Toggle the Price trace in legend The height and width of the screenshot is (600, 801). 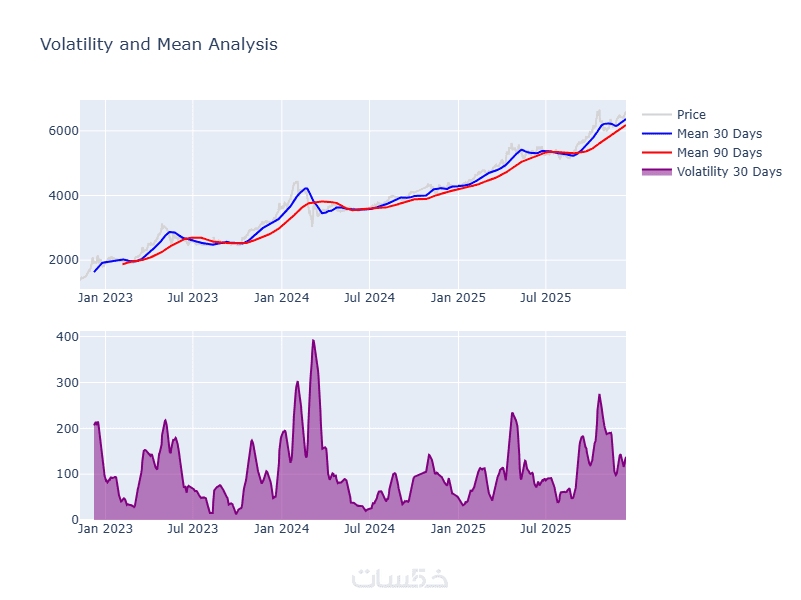tap(690, 114)
